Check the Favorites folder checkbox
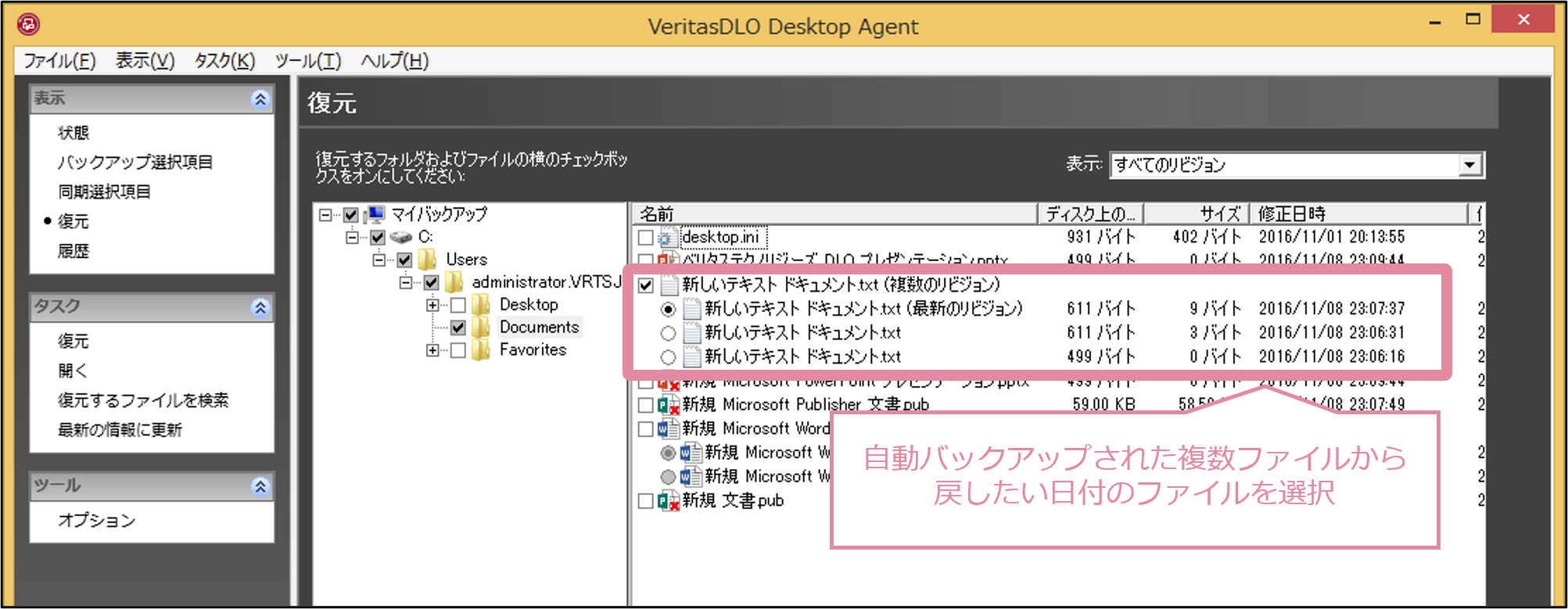The image size is (1568, 609). click(x=458, y=350)
